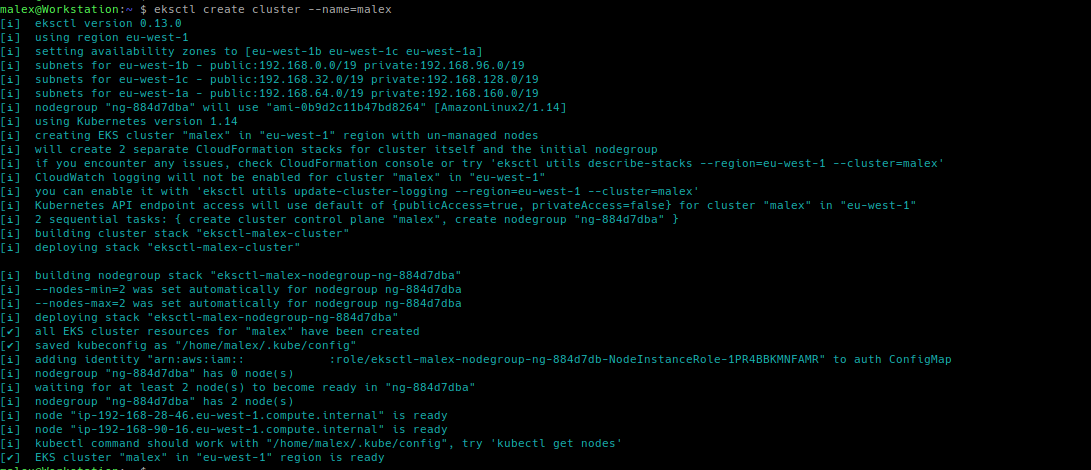Click the [i] marker beside 'eksctl version 0.13.0'
The image size is (1091, 470).
pyautogui.click(x=10, y=24)
